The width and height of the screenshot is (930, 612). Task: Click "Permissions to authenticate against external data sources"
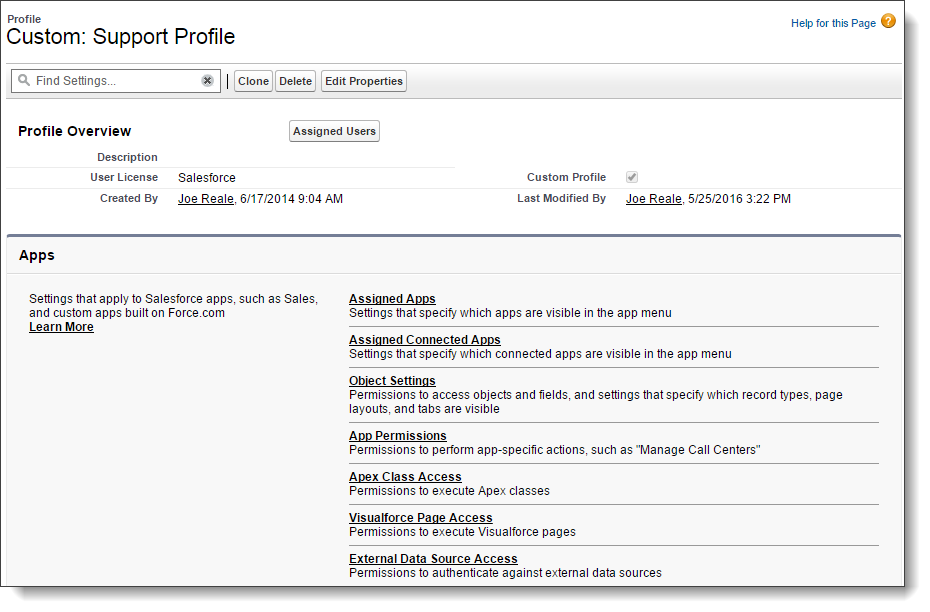tap(505, 573)
